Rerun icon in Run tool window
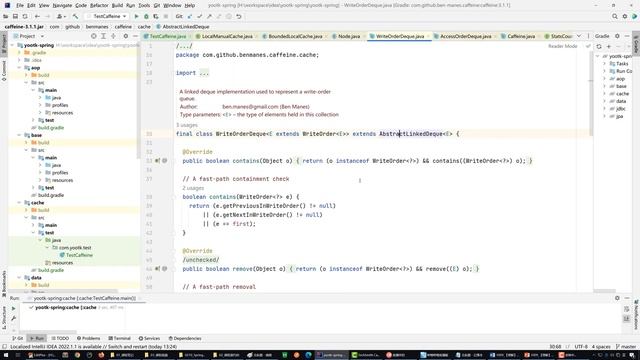 [13, 309]
